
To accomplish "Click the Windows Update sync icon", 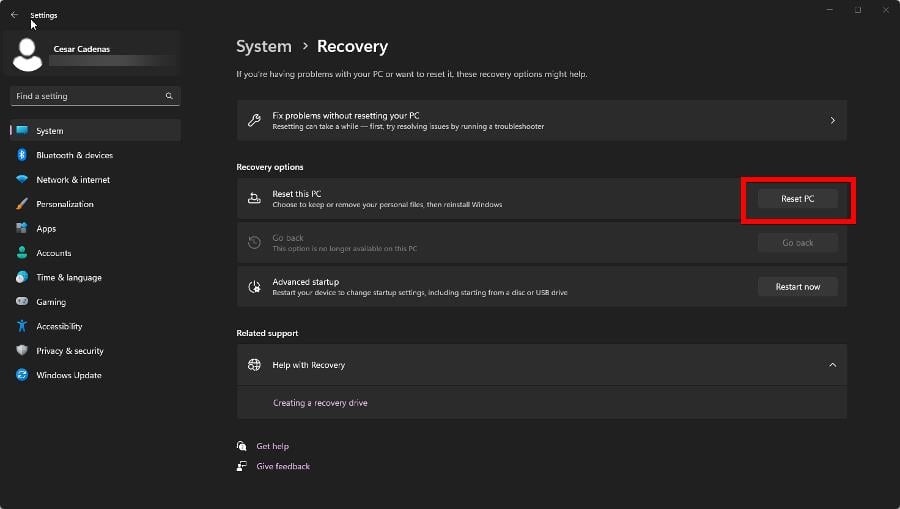I will point(22,375).
